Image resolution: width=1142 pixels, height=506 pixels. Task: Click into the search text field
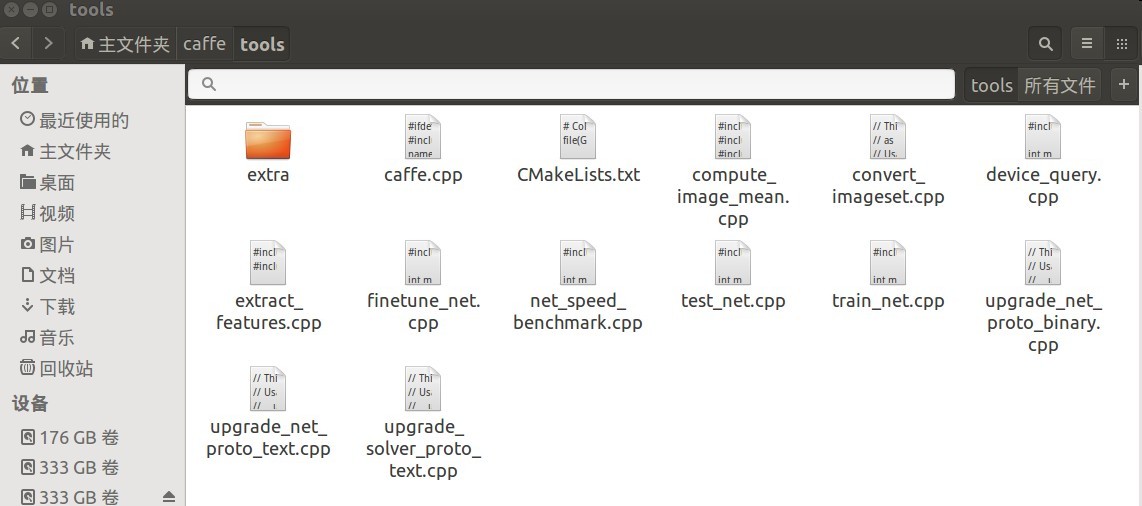pos(571,84)
